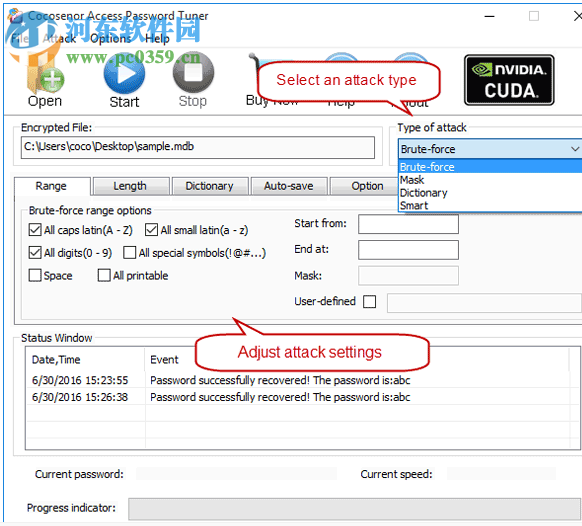Screen dimensions: 582x526
Task: Select the 15:23:55 status log row
Action: click(x=303, y=380)
